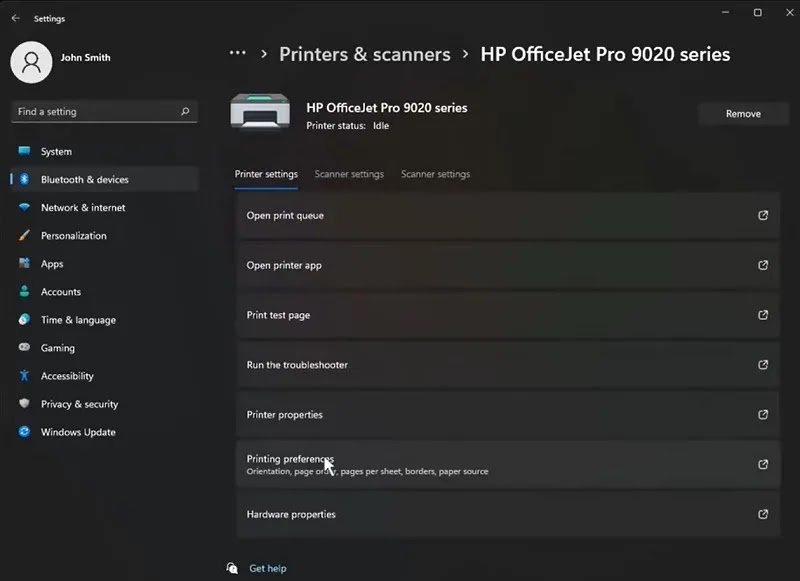Focus the Find a setting search box
The width and height of the screenshot is (800, 581).
tap(104, 111)
